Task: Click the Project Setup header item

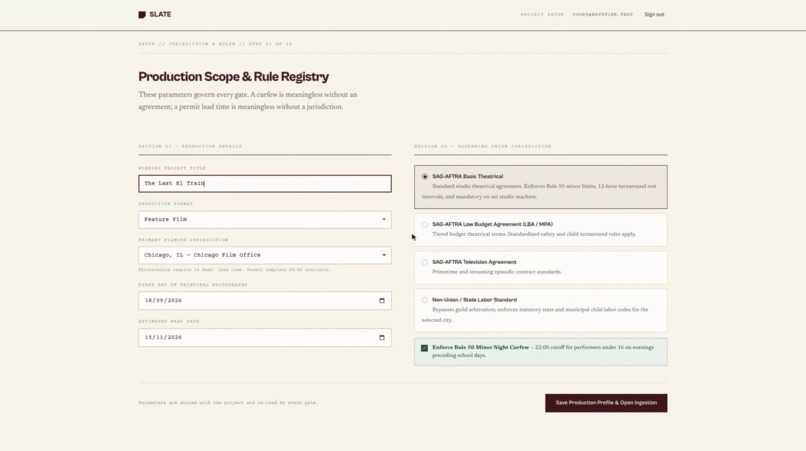Action: pos(542,14)
